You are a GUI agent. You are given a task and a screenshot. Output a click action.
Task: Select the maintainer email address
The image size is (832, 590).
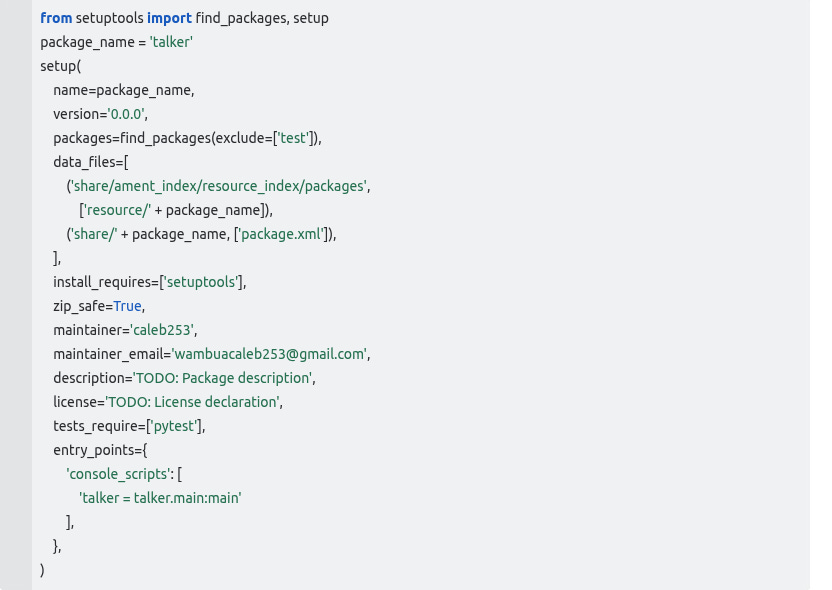pyautogui.click(x=268, y=354)
